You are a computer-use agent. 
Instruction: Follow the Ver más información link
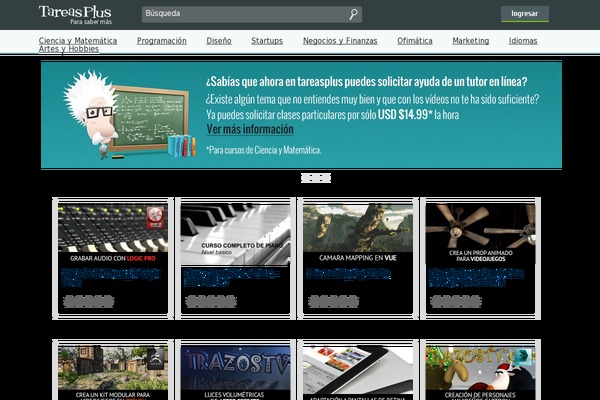pos(250,129)
